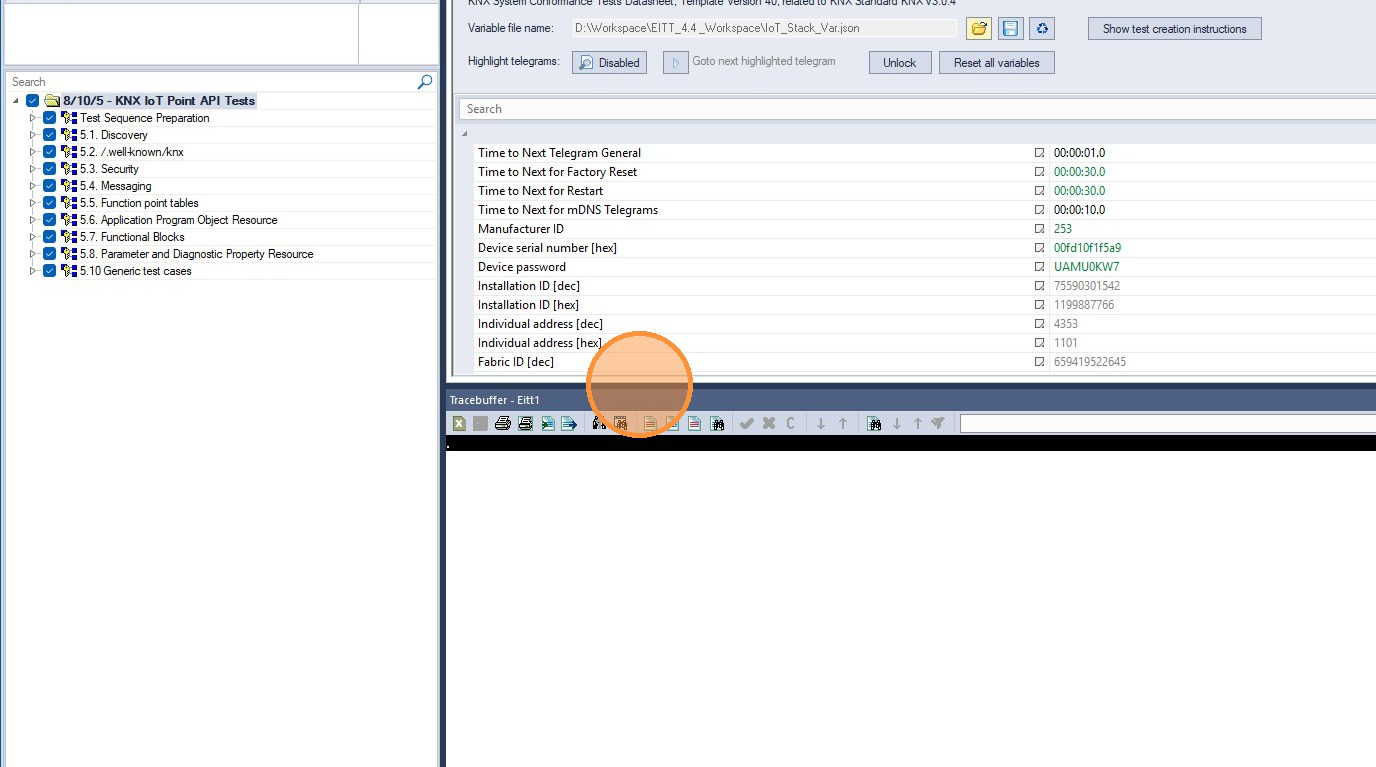Click the variables Search input field
Image resolution: width=1376 pixels, height=767 pixels.
[917, 109]
